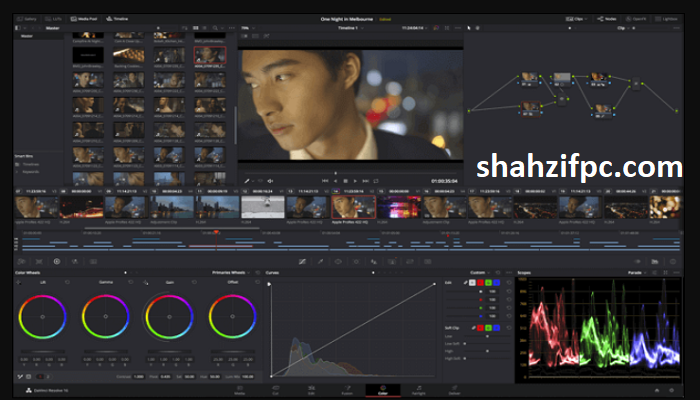Viewport: 700px width, 400px height.
Task: Open the viewer zoom percentage dropdown
Action: [248, 28]
